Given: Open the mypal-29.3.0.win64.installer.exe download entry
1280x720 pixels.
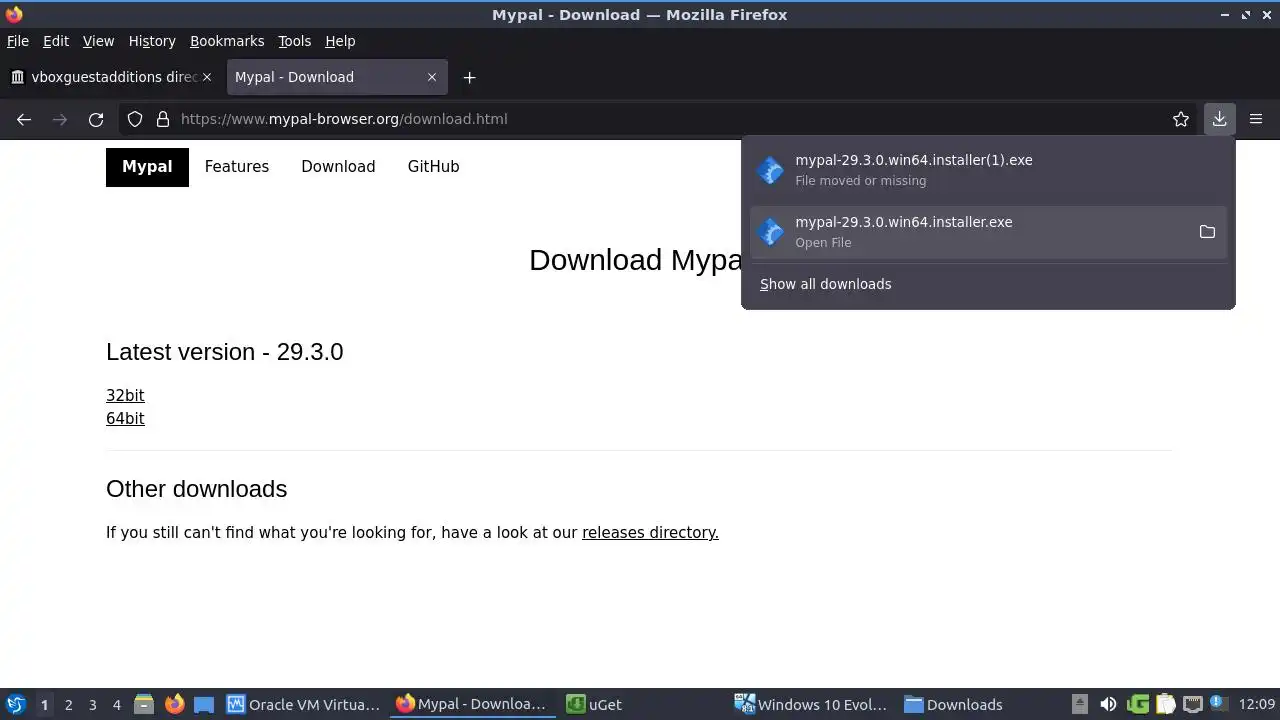Looking at the screenshot, I should click(x=988, y=232).
